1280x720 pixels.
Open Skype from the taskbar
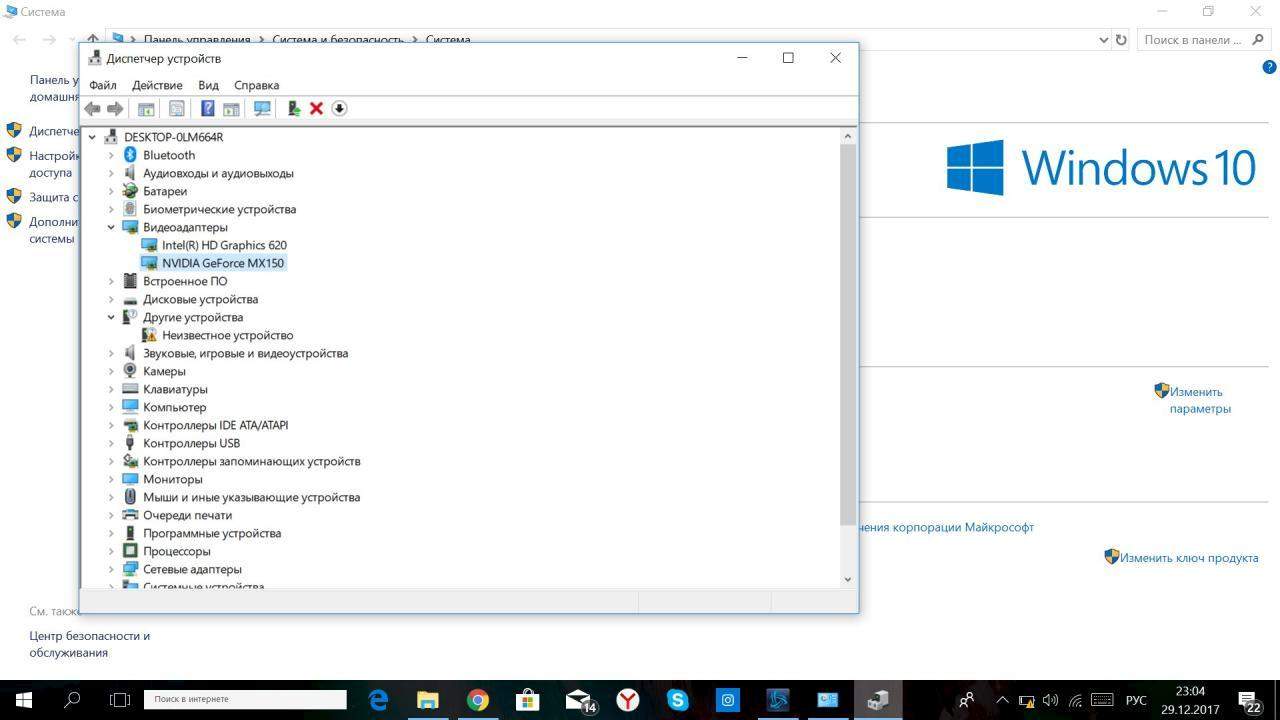678,700
